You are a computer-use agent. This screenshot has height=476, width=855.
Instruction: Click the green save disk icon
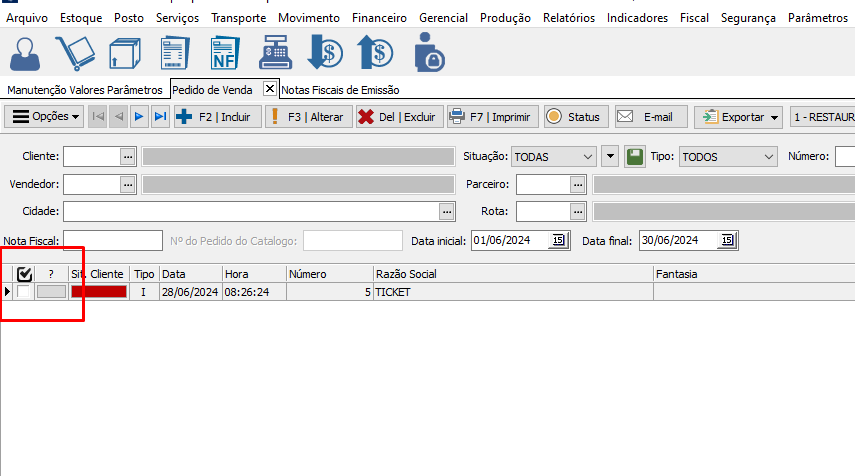[x=635, y=157]
